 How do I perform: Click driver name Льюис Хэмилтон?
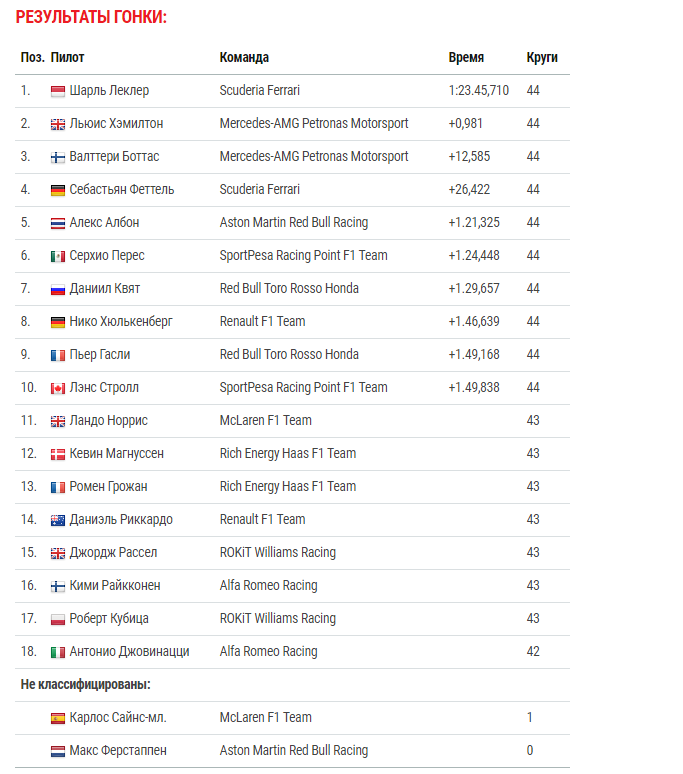[x=116, y=123]
